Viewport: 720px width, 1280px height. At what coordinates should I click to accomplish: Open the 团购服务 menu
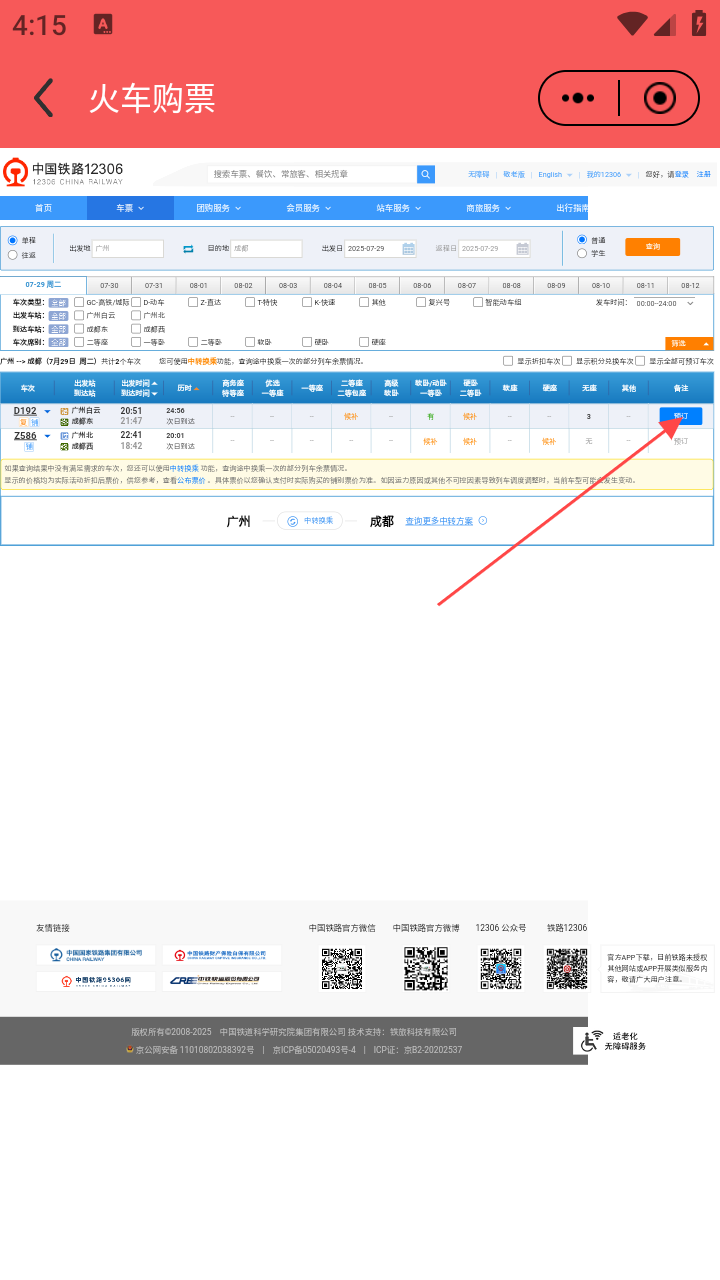pos(217,208)
